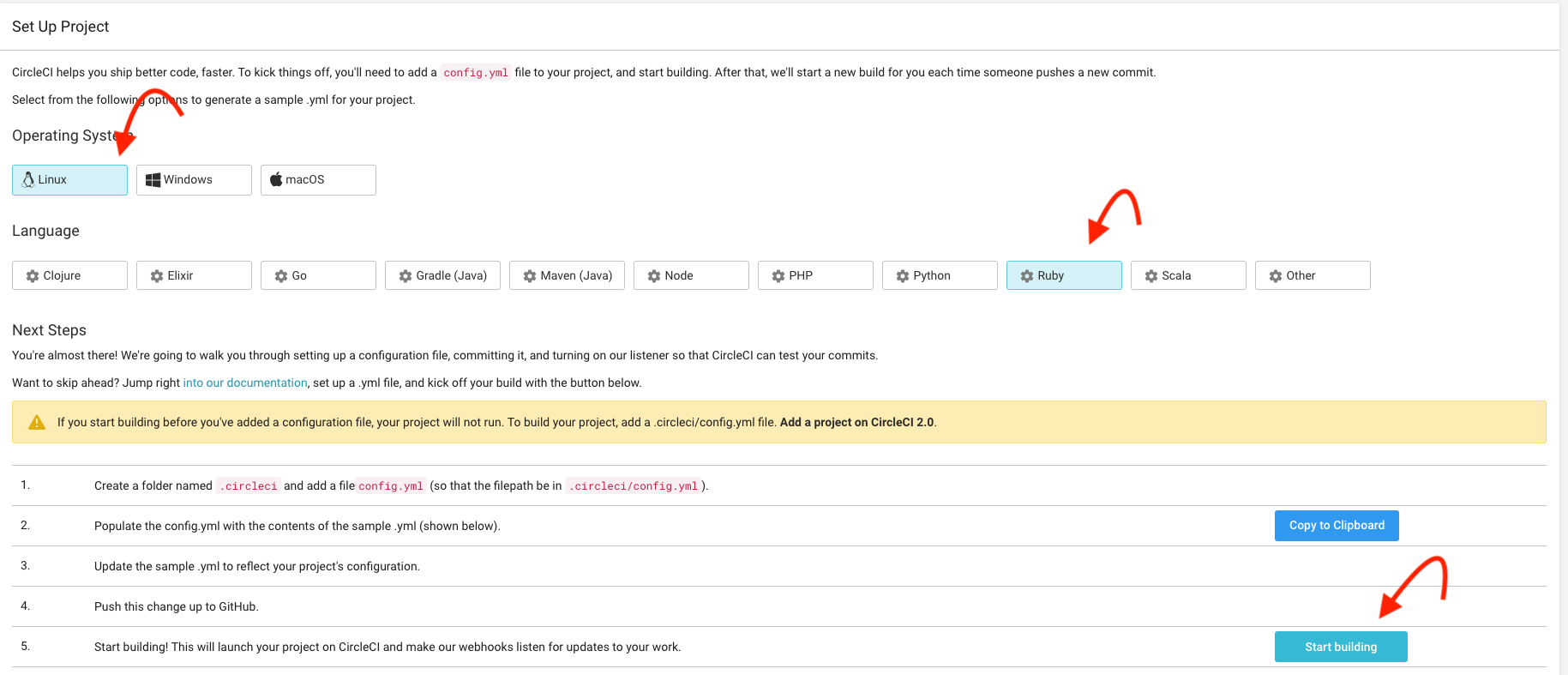Select Clojure as the language
1568x675 pixels.
(69, 275)
